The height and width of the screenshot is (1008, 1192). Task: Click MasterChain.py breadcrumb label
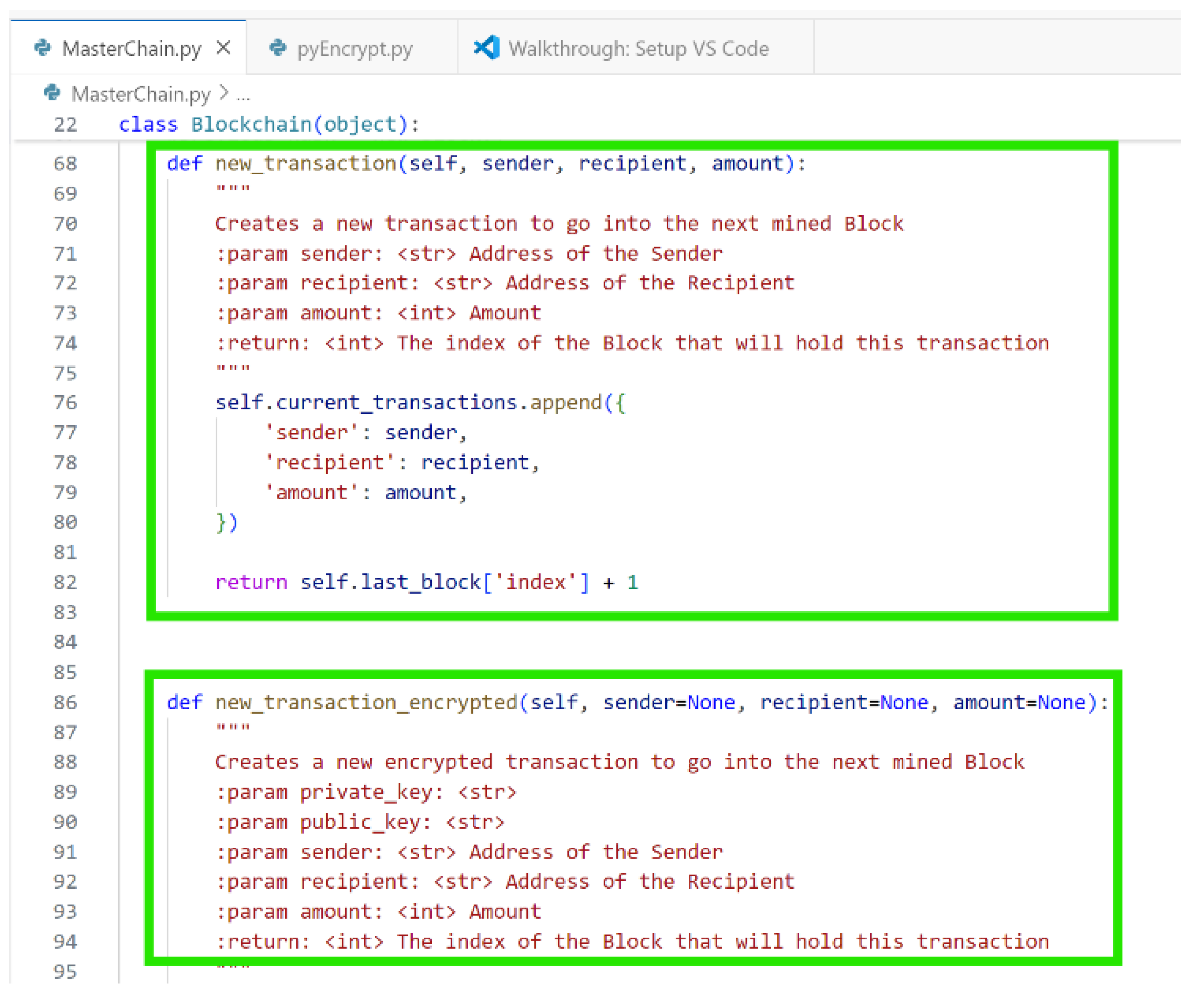141,94
